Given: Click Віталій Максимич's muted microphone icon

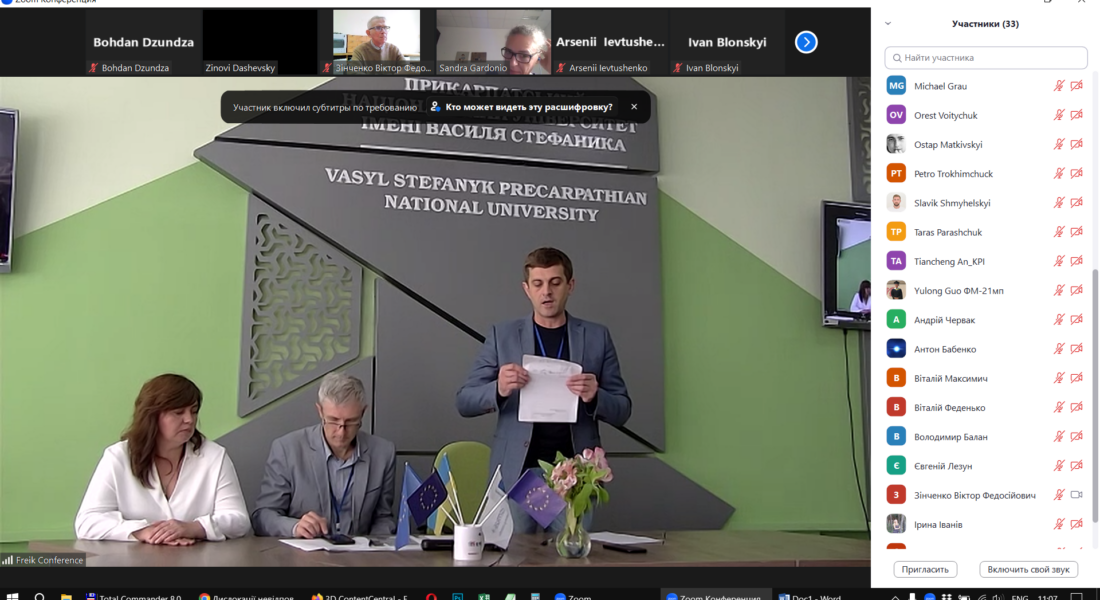Looking at the screenshot, I should coord(1059,378).
